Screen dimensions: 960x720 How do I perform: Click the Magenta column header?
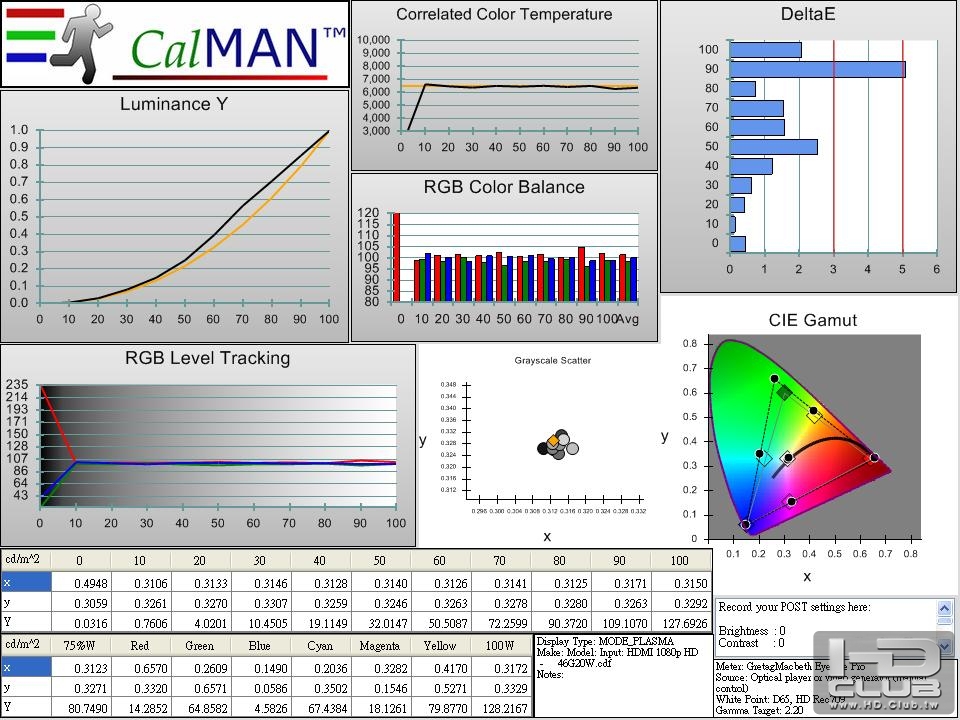380,645
